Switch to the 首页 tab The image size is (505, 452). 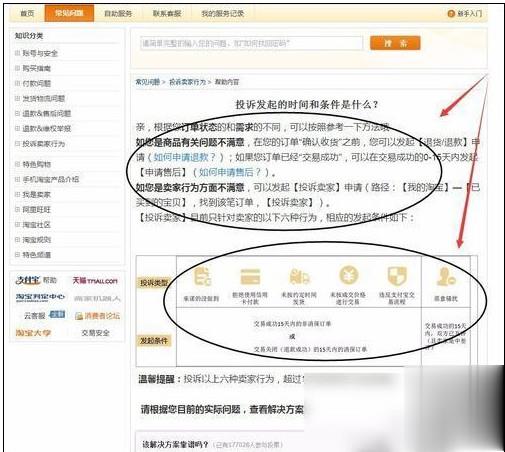point(27,13)
